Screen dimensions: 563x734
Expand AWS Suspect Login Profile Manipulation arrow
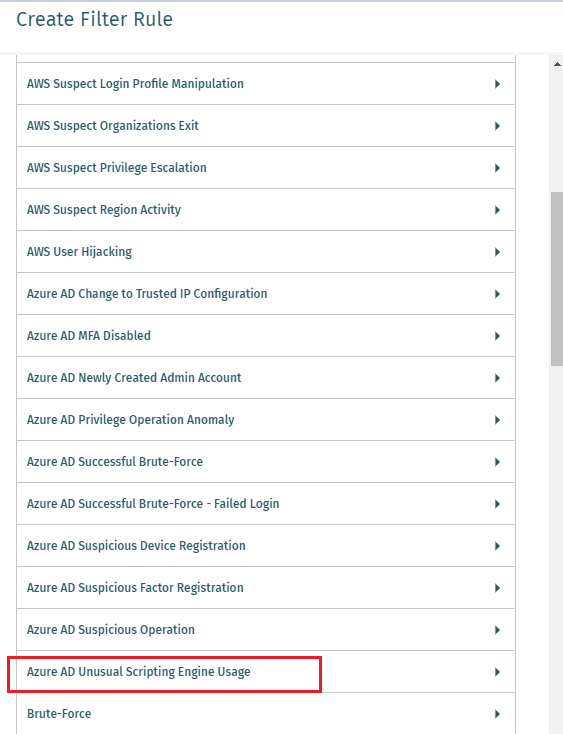point(497,84)
